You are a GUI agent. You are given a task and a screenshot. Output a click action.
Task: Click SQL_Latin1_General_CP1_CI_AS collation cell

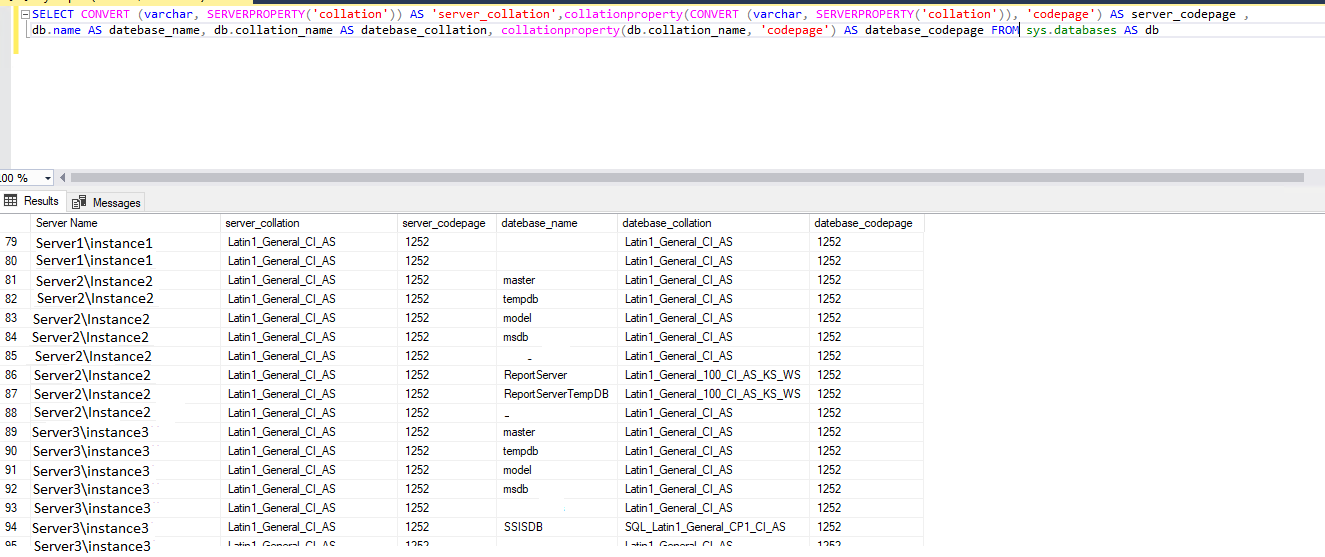pyautogui.click(x=714, y=527)
